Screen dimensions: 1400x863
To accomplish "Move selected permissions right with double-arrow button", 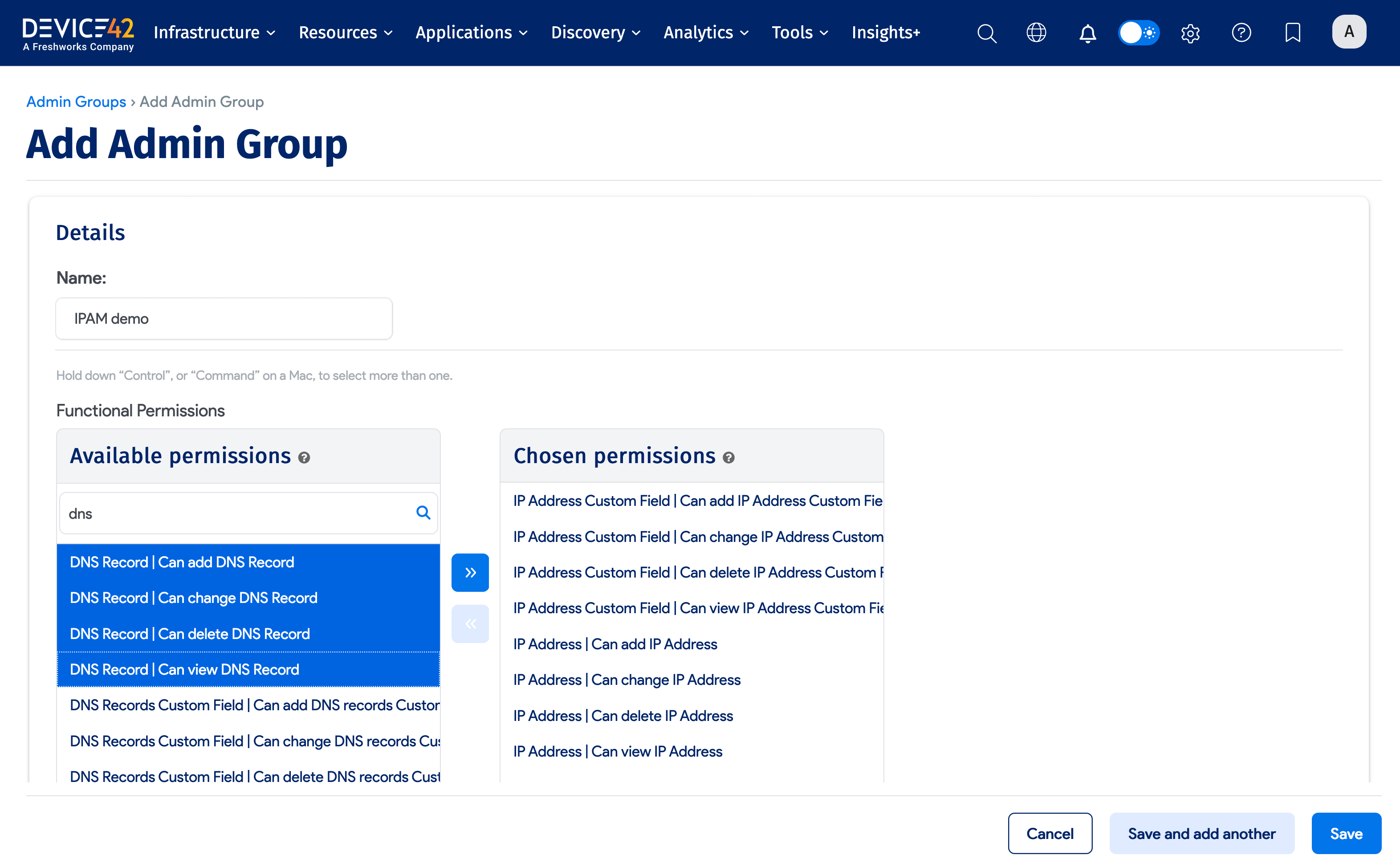I will point(470,573).
